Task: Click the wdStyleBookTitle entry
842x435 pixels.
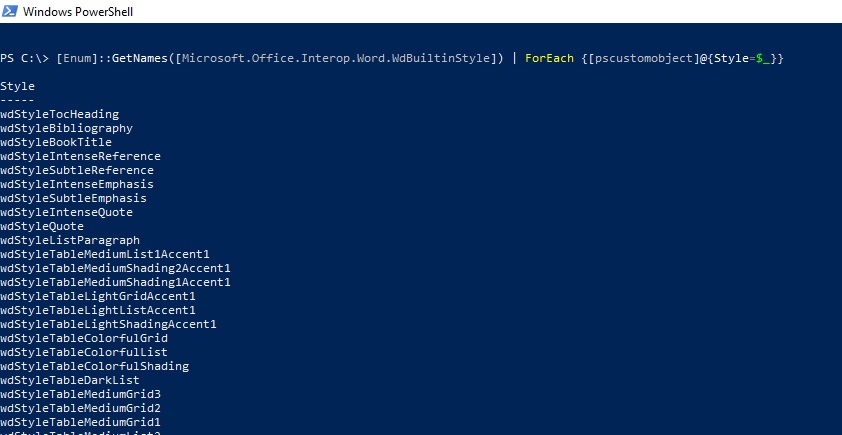Action: [56, 143]
